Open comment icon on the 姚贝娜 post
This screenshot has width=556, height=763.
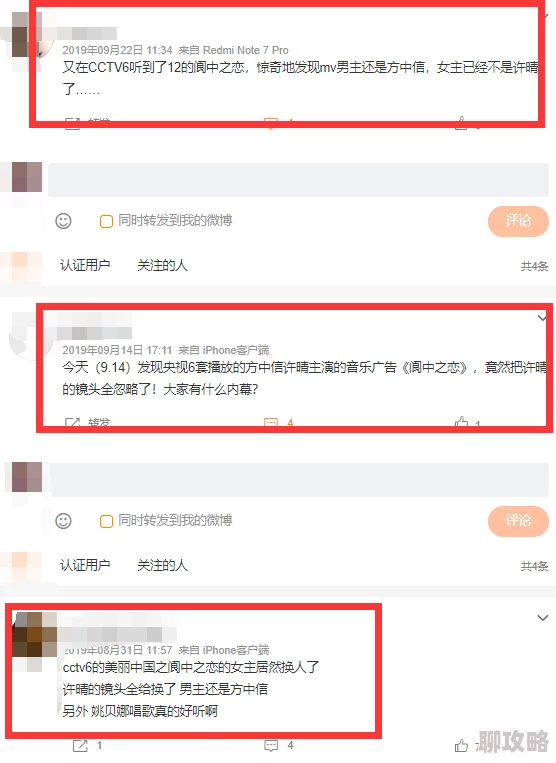[271, 745]
